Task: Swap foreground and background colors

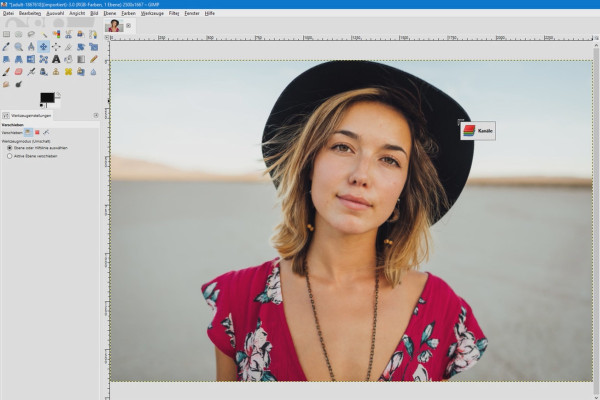Action: point(58,94)
